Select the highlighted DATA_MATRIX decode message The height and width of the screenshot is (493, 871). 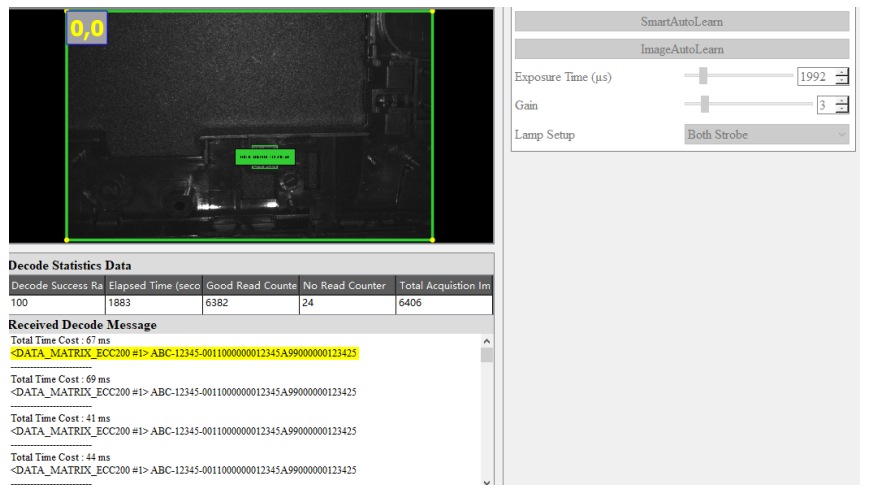tap(184, 354)
